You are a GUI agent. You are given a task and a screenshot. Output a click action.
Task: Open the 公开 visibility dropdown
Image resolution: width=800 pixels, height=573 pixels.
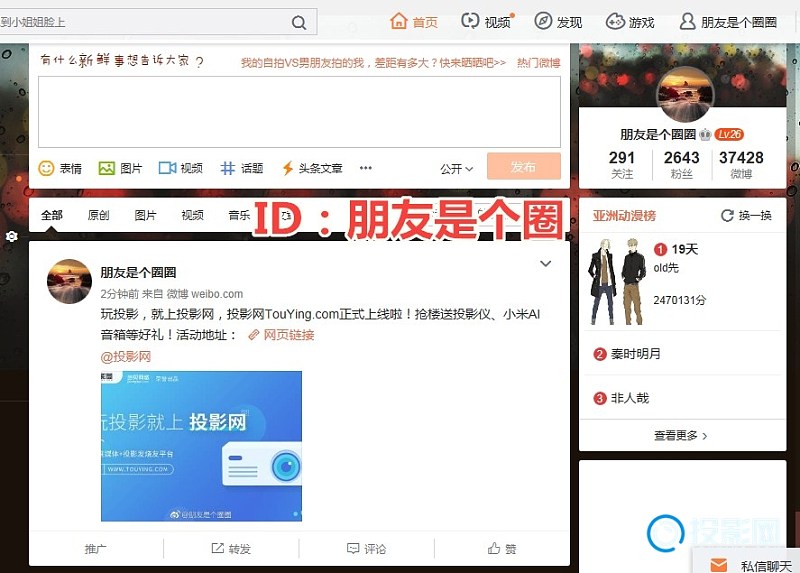(457, 168)
